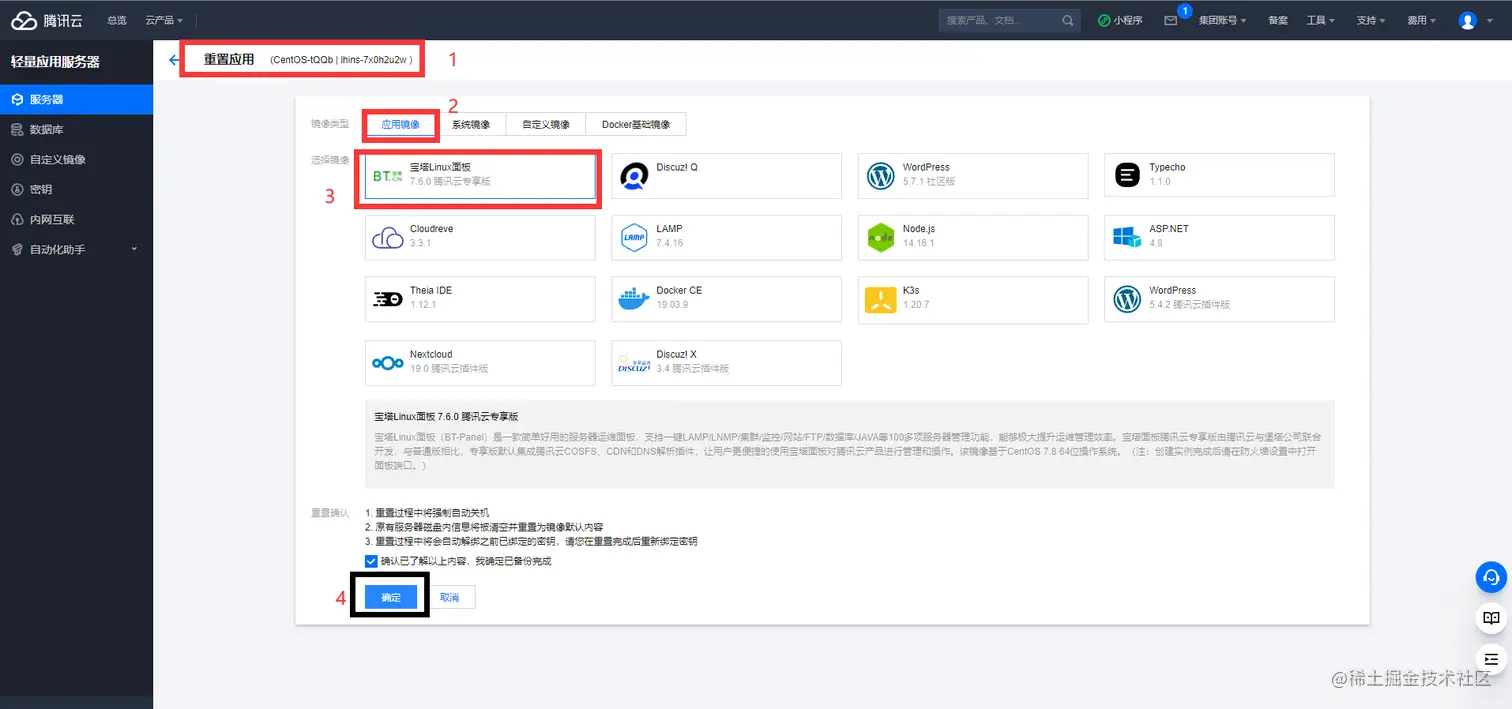Screen dimensions: 1512x709
Task: Click the 1.20.7 version text under K3s
Action: click(x=915, y=304)
